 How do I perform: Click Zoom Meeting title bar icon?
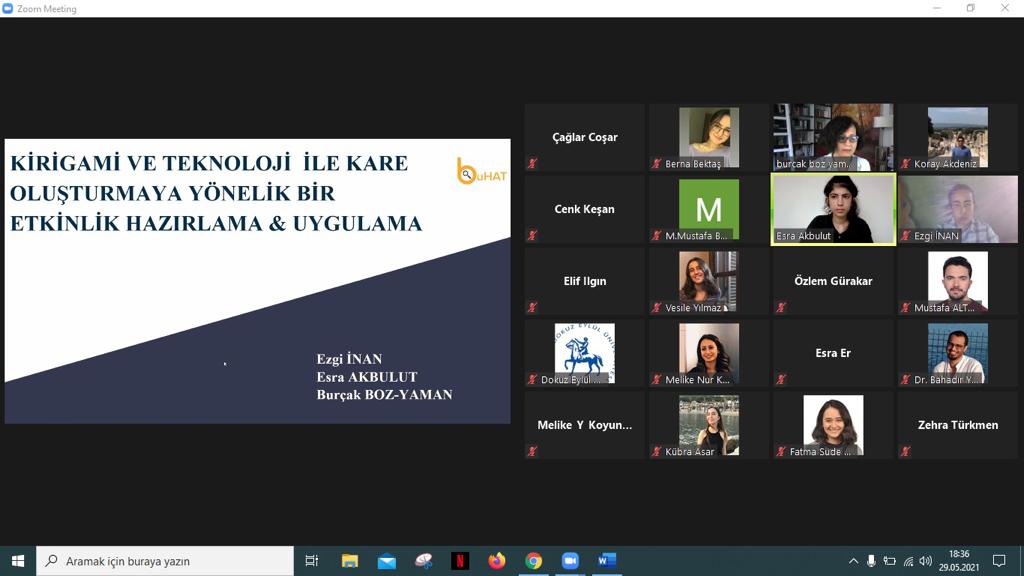coord(7,8)
